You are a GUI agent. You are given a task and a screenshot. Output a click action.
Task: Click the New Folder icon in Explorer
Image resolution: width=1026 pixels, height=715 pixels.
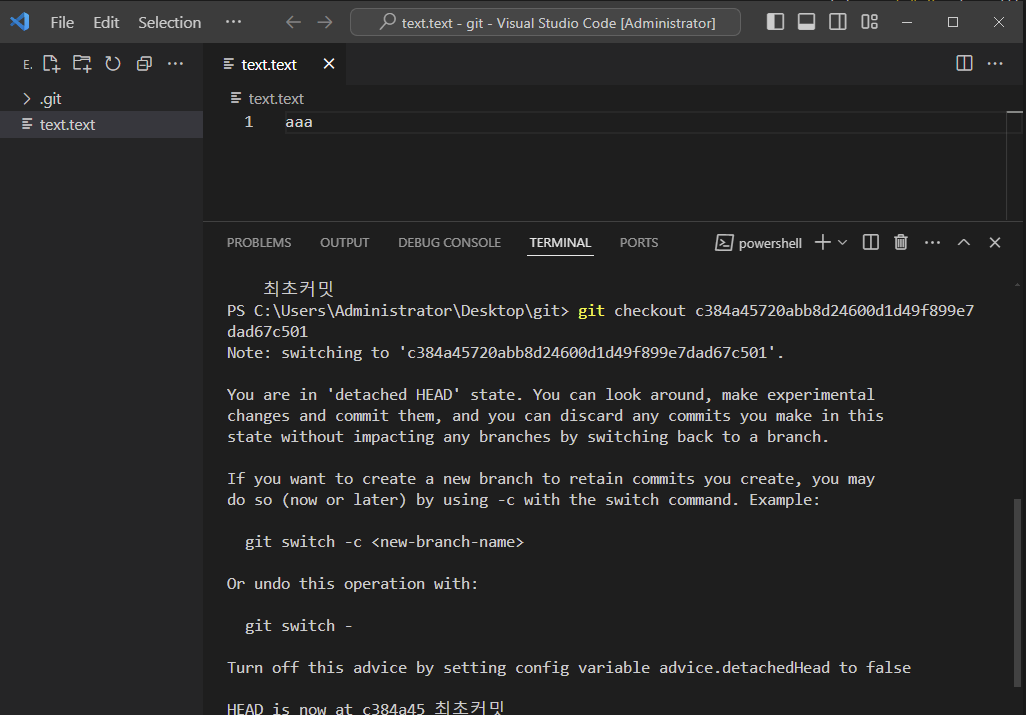click(82, 64)
